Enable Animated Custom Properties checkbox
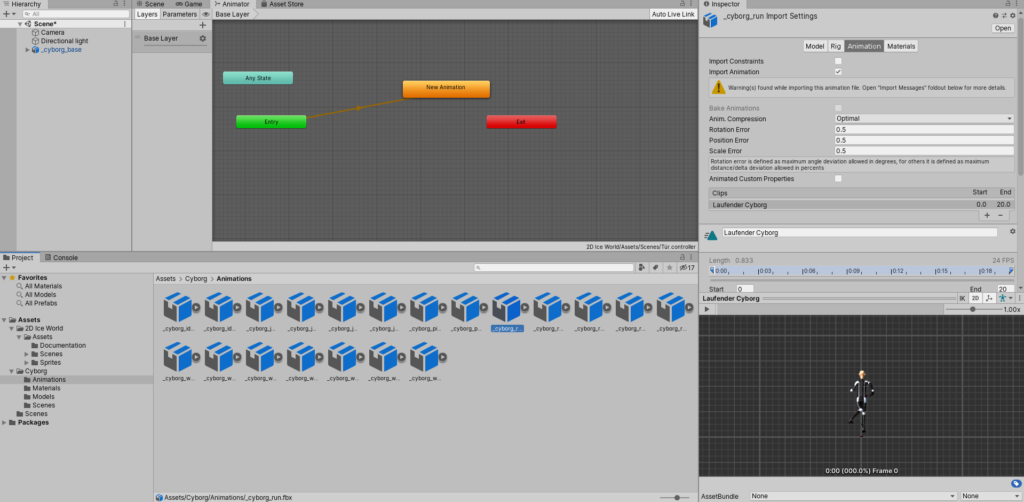This screenshot has height=502, width=1024. click(x=838, y=178)
